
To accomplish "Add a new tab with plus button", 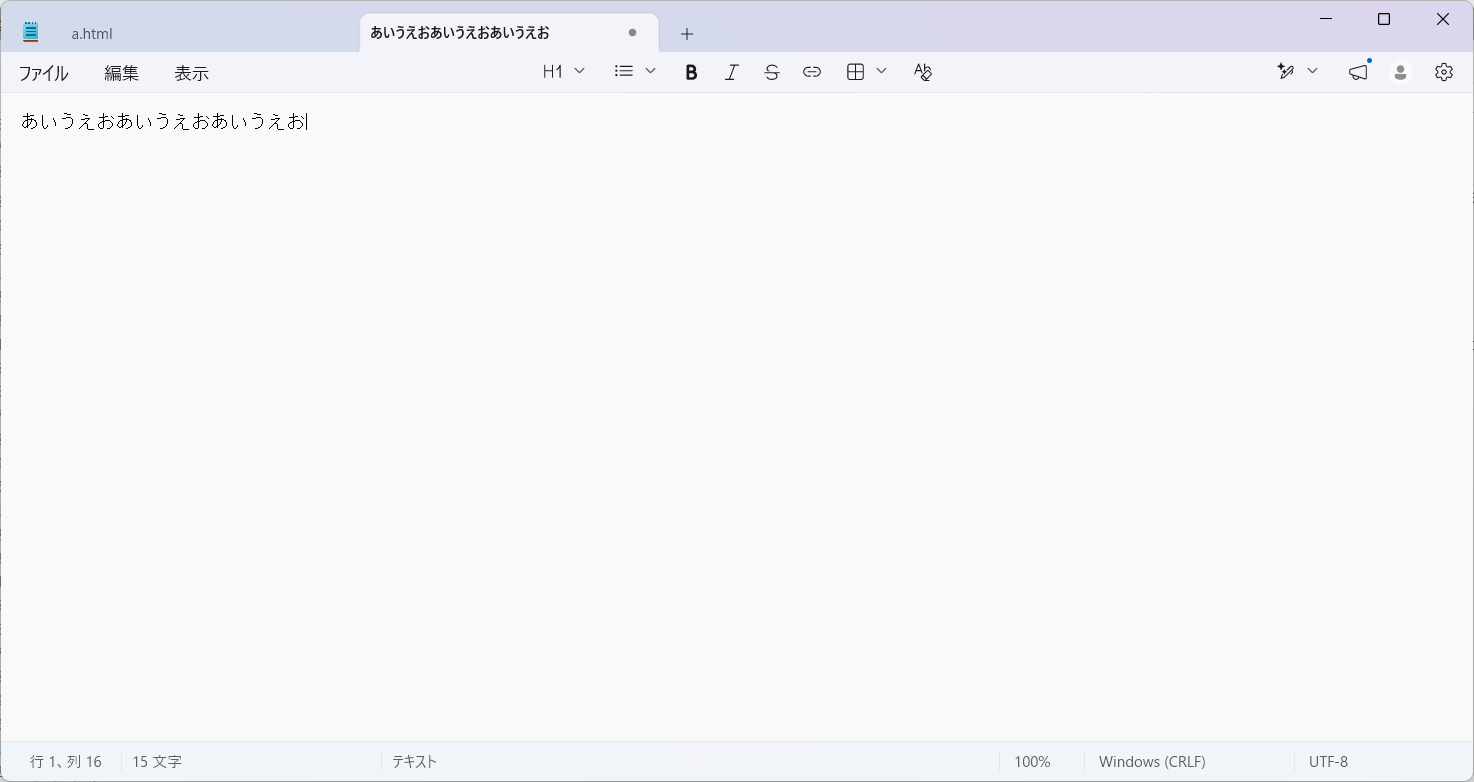I will 687,34.
